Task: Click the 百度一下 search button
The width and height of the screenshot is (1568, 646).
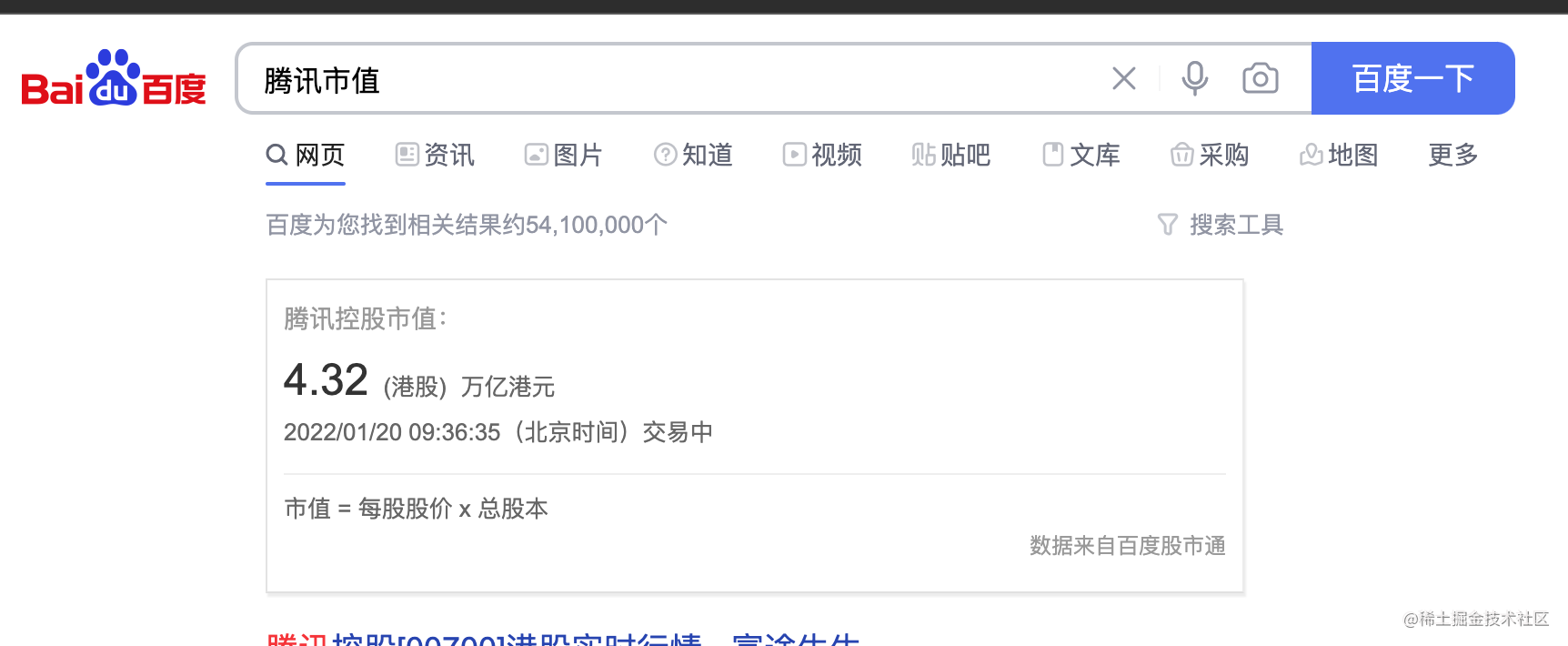Action: tap(1412, 78)
